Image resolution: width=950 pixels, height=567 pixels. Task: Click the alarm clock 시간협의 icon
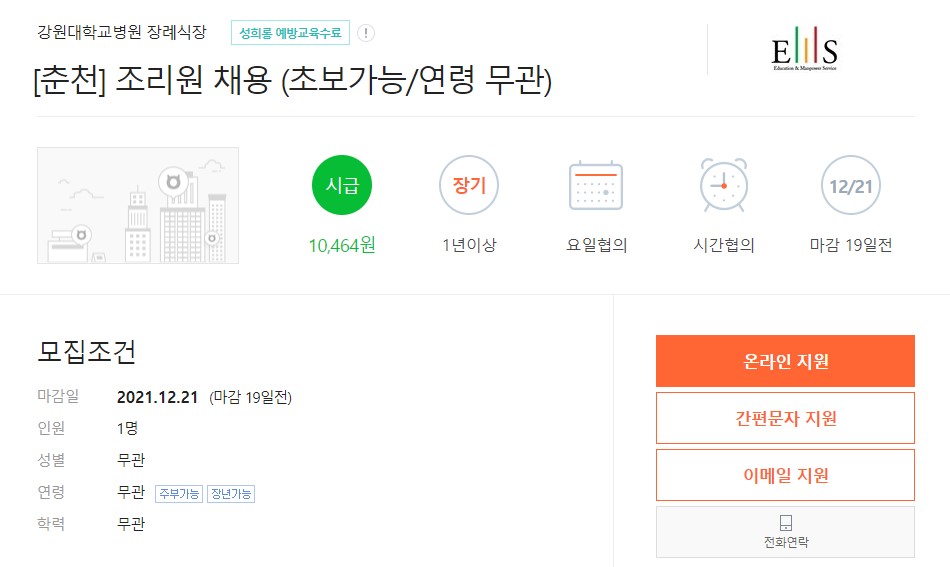(x=723, y=185)
